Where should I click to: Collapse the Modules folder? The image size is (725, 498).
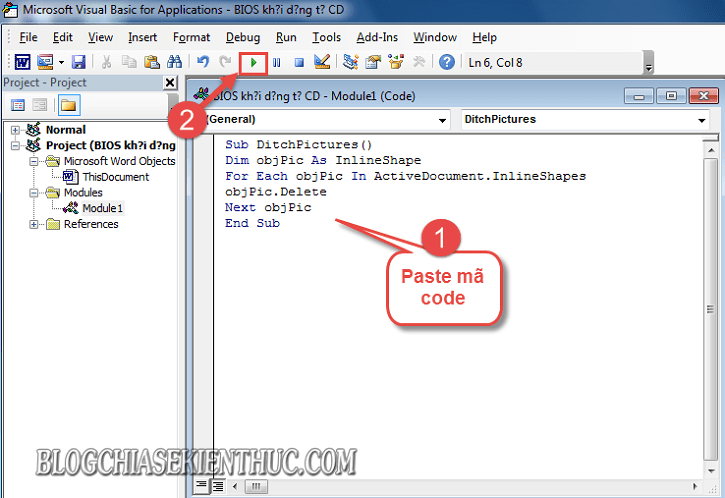click(34, 193)
